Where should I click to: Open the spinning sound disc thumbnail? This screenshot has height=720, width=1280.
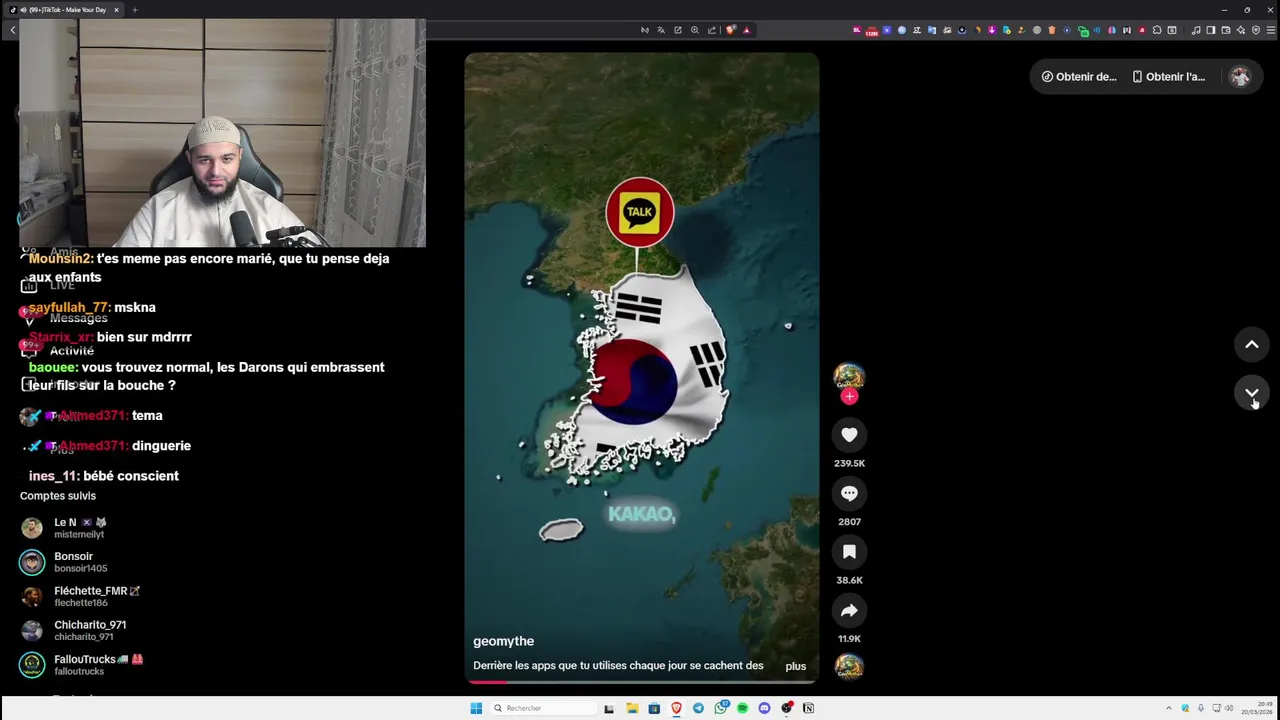(849, 666)
